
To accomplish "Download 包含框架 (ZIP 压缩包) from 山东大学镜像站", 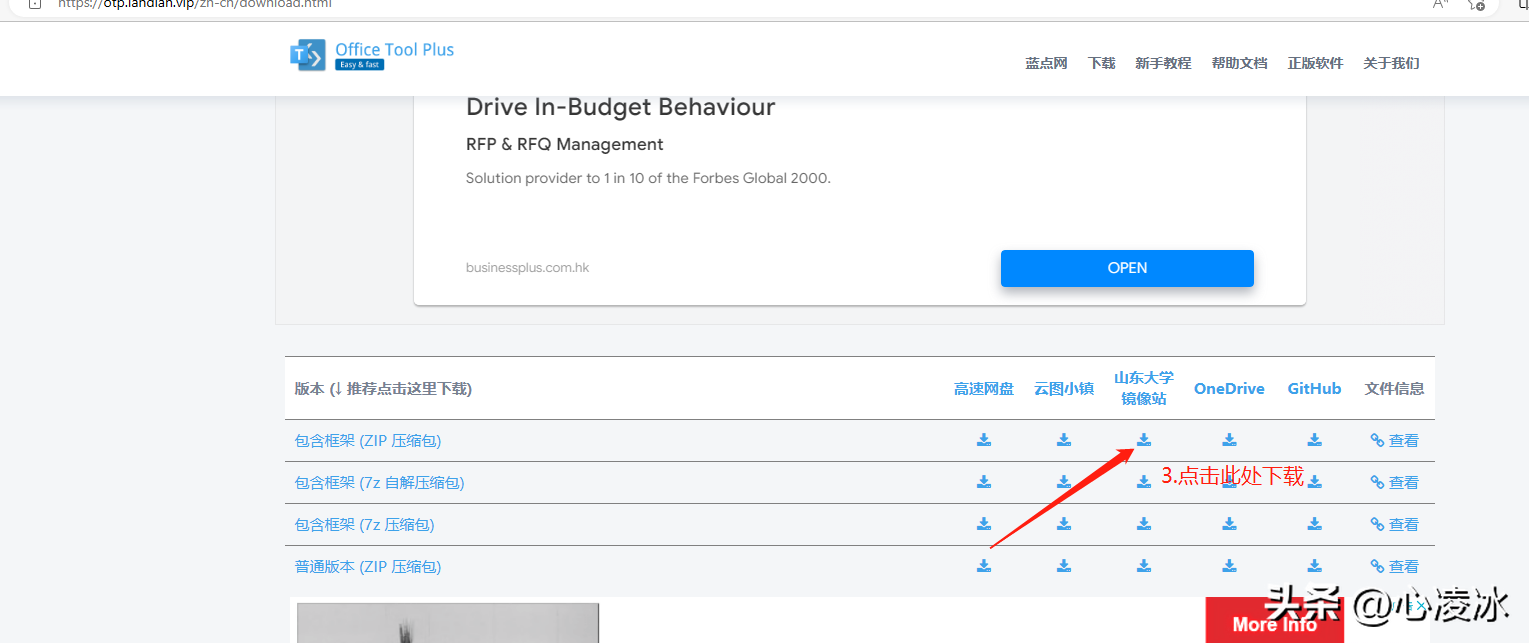I will click(x=1144, y=440).
